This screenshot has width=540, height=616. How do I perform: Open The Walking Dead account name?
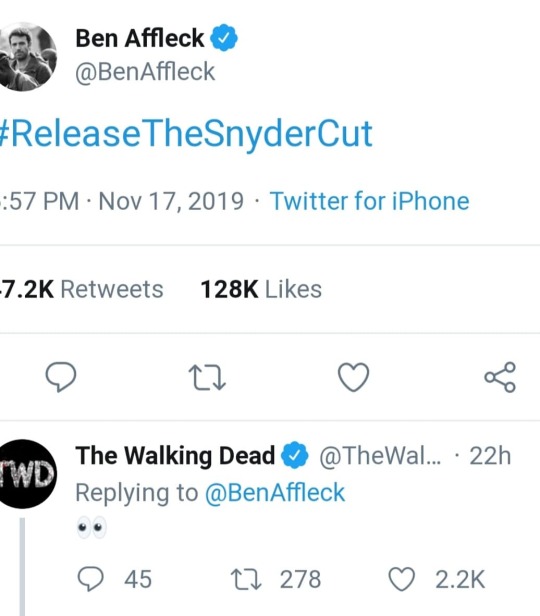(175, 456)
